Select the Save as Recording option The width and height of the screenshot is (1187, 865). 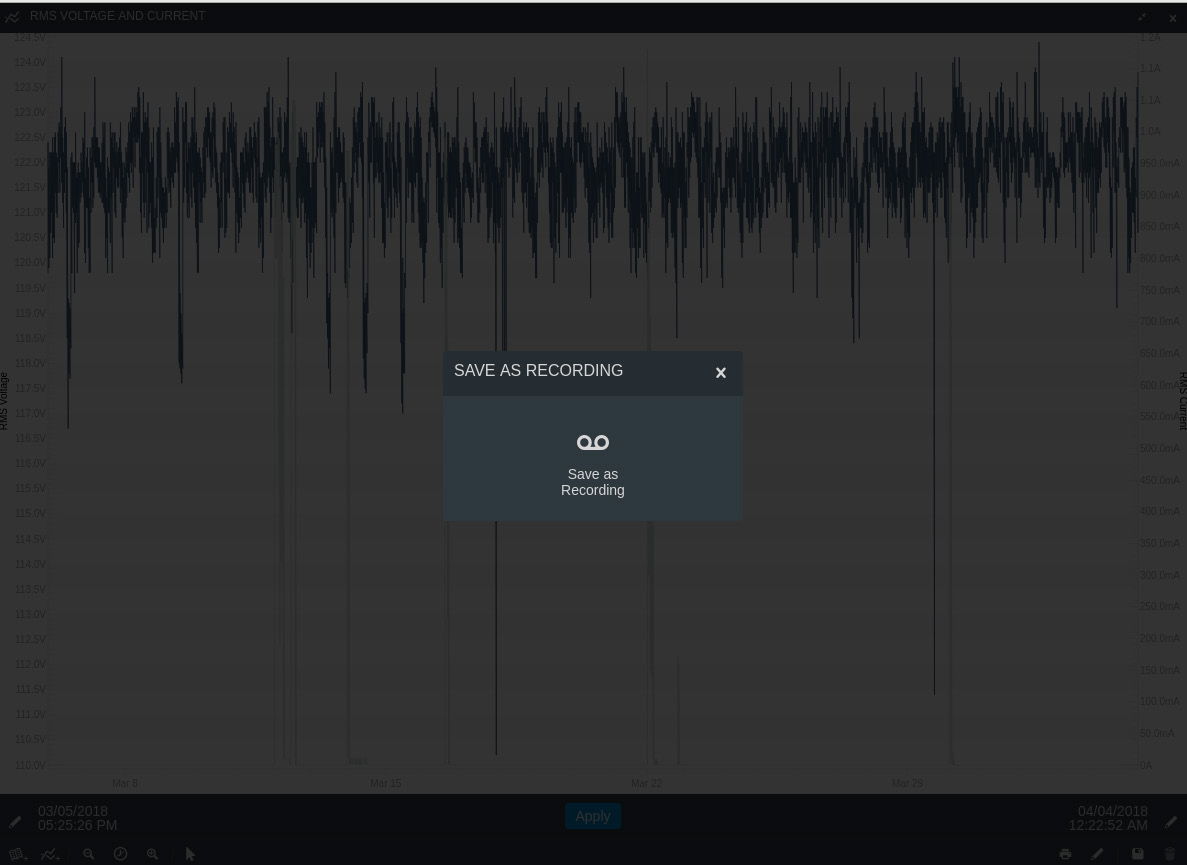(592, 462)
